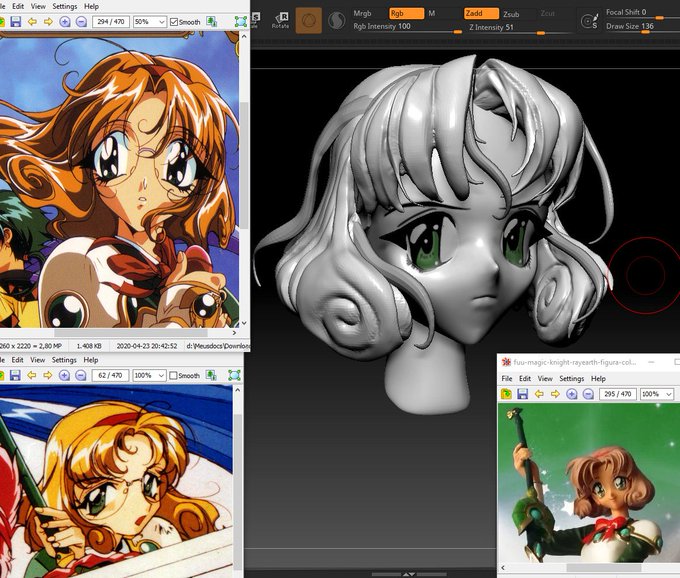The image size is (680, 578).
Task: Open Edit menu in the 62/470 viewer
Action: pyautogui.click(x=17, y=359)
